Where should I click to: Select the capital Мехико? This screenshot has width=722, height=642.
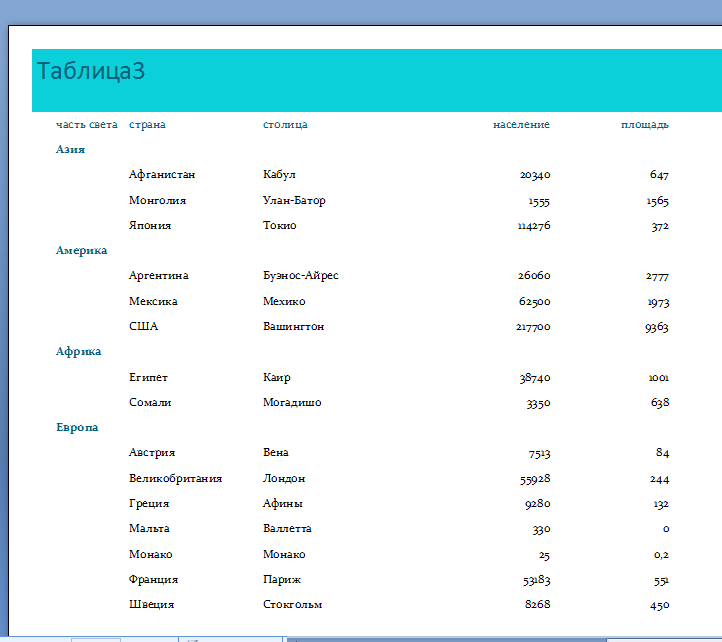[284, 301]
